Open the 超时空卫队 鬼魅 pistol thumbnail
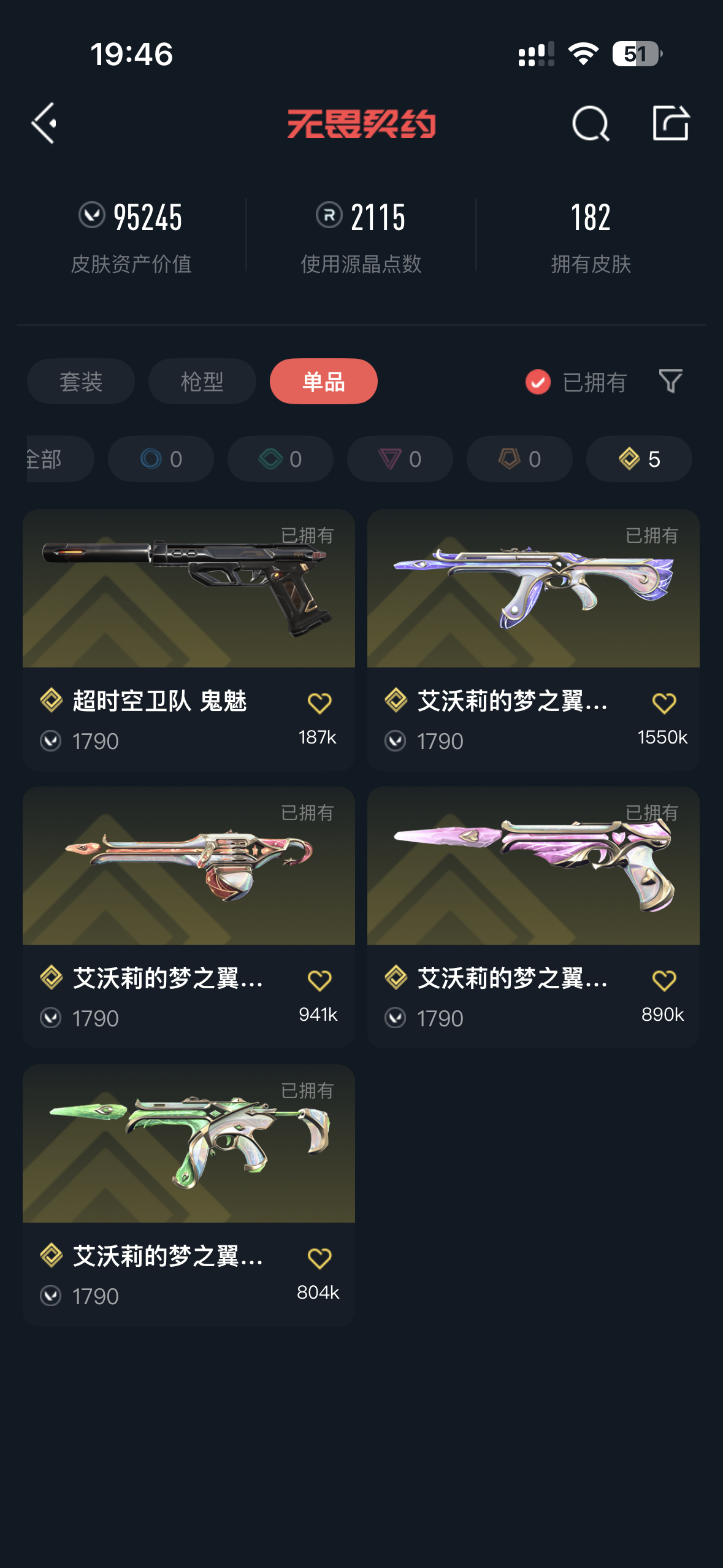Image resolution: width=723 pixels, height=1568 pixels. [189, 588]
